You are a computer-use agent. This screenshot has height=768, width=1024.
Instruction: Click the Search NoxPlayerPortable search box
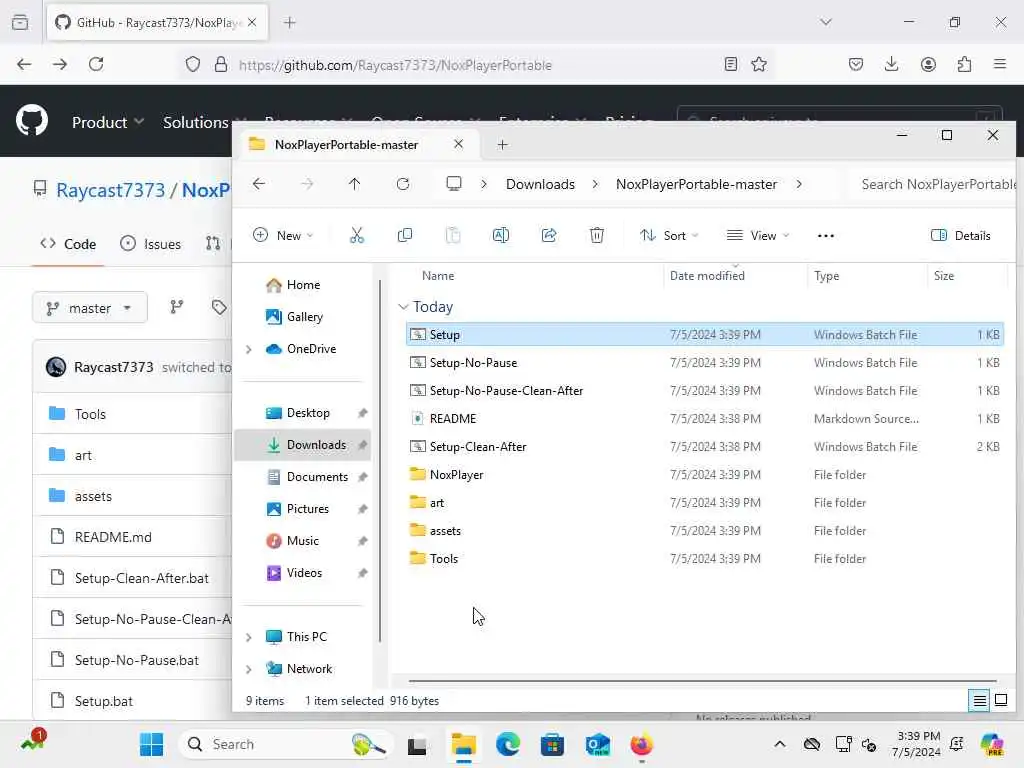tap(935, 184)
